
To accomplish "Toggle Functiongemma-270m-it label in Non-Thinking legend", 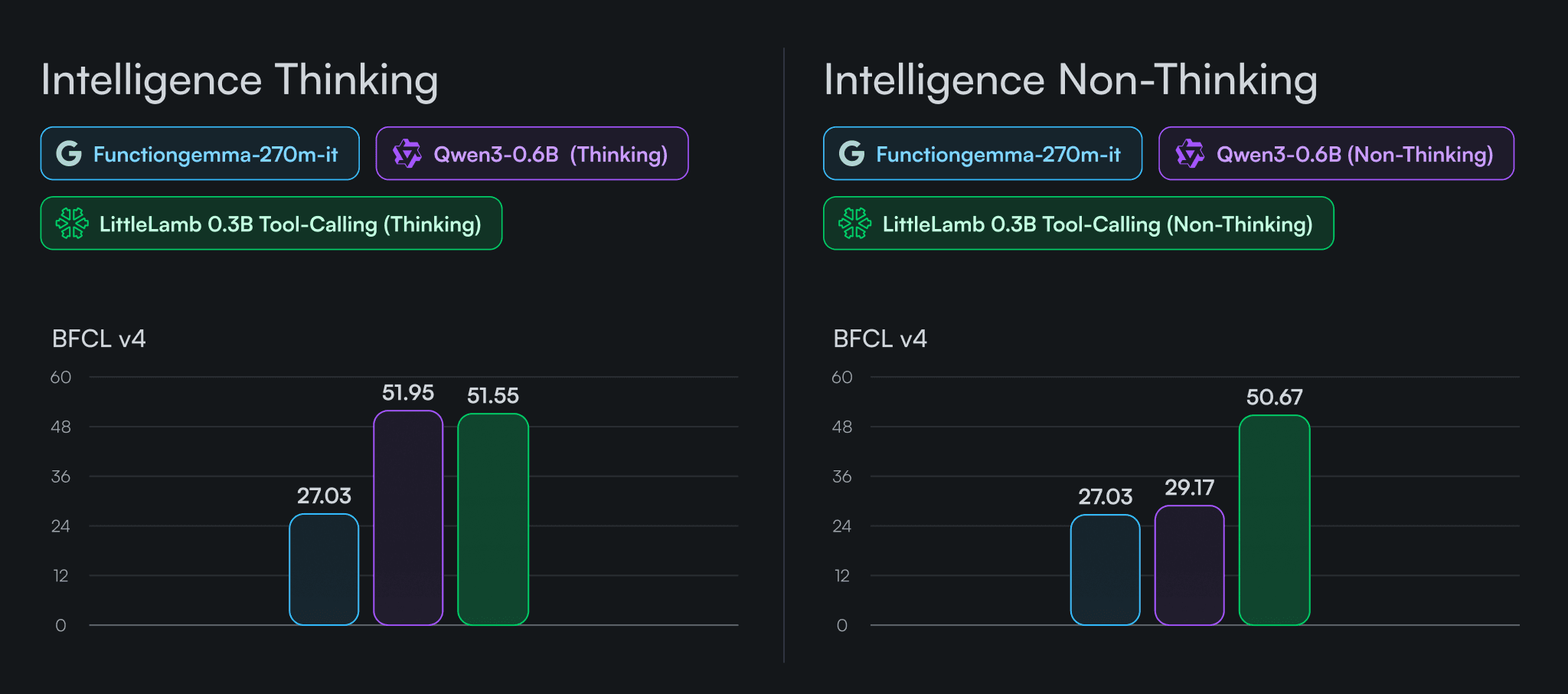I will click(998, 154).
